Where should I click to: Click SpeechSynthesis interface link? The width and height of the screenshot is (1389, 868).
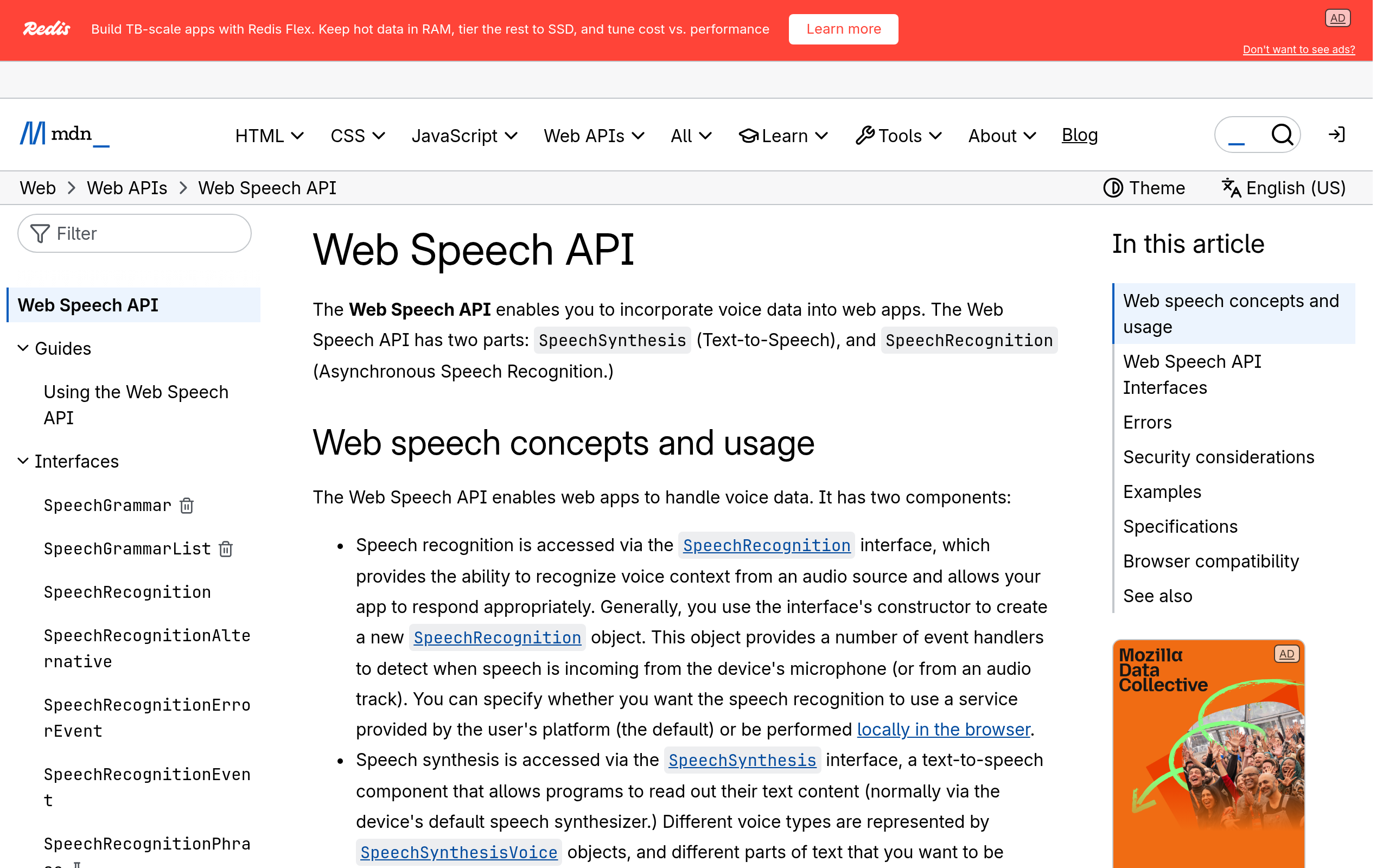pos(742,760)
